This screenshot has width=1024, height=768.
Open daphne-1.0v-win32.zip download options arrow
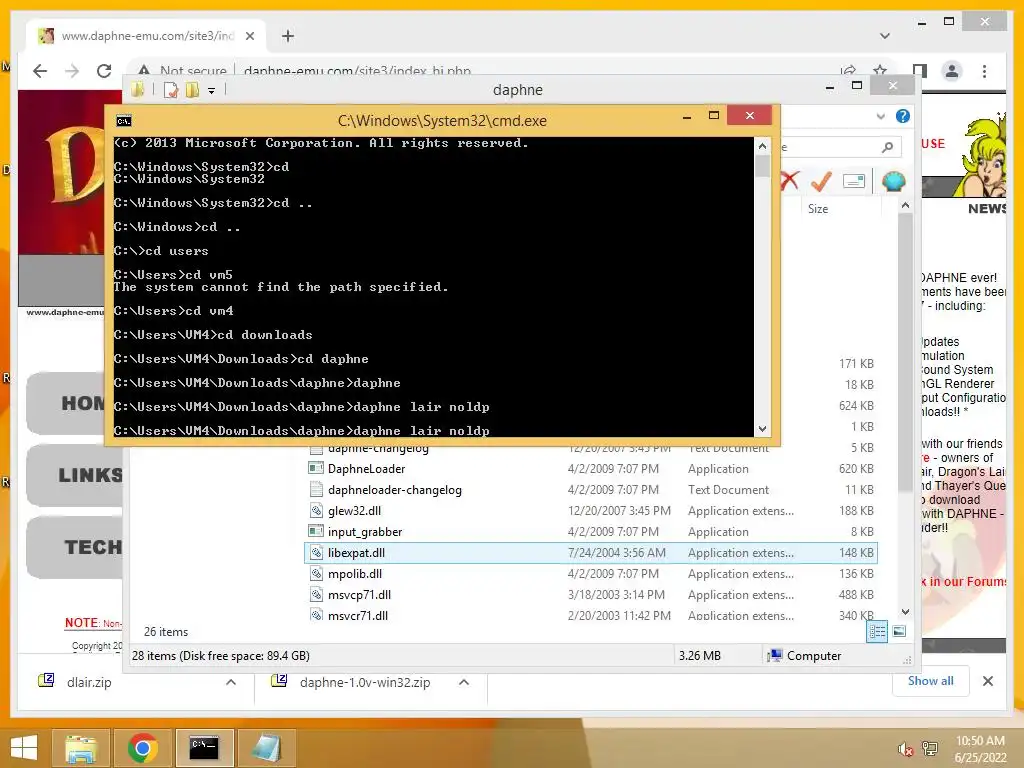click(x=464, y=682)
